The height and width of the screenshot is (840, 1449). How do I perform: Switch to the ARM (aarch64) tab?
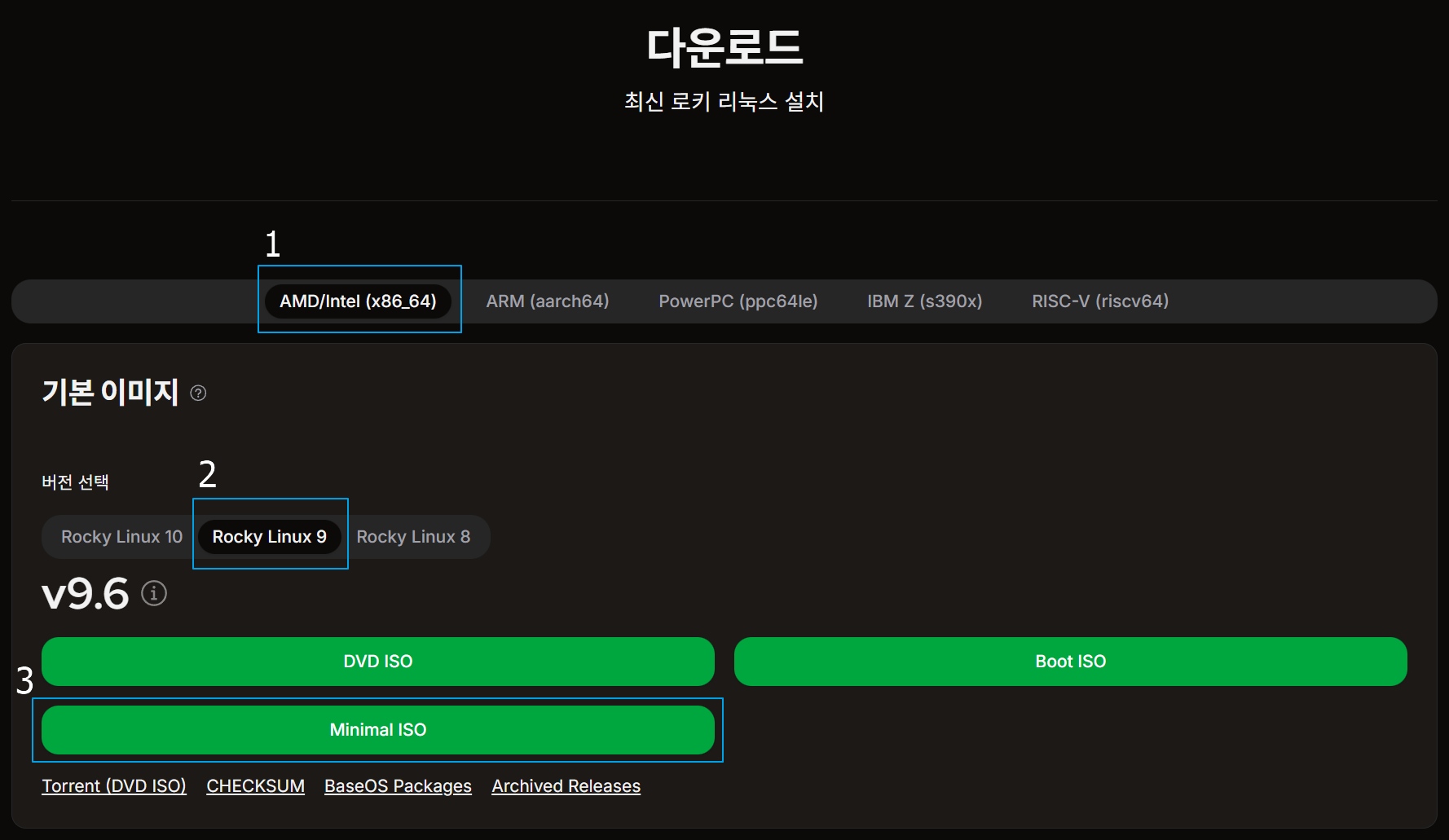click(548, 301)
